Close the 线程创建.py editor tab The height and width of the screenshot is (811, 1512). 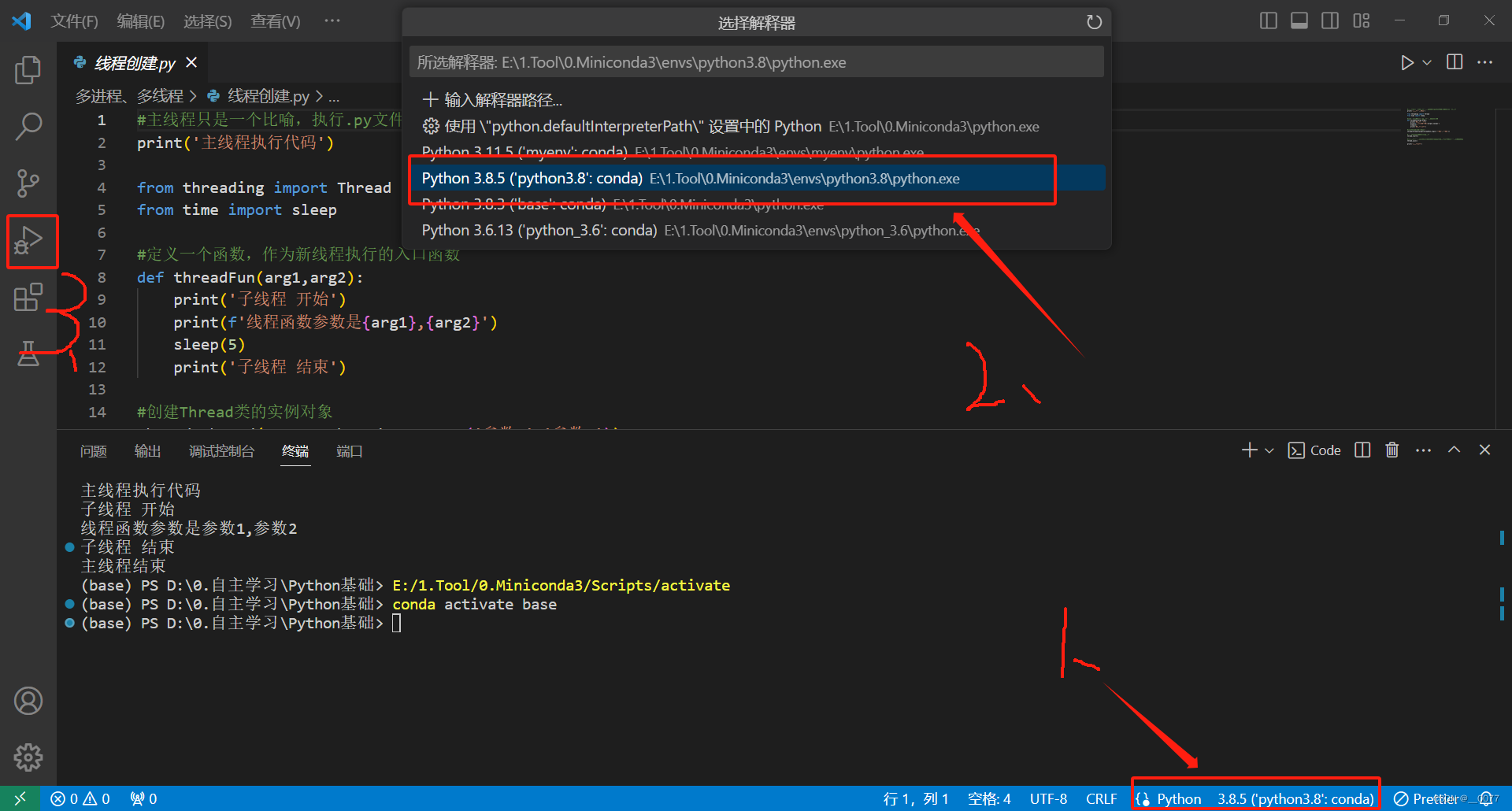(x=191, y=62)
